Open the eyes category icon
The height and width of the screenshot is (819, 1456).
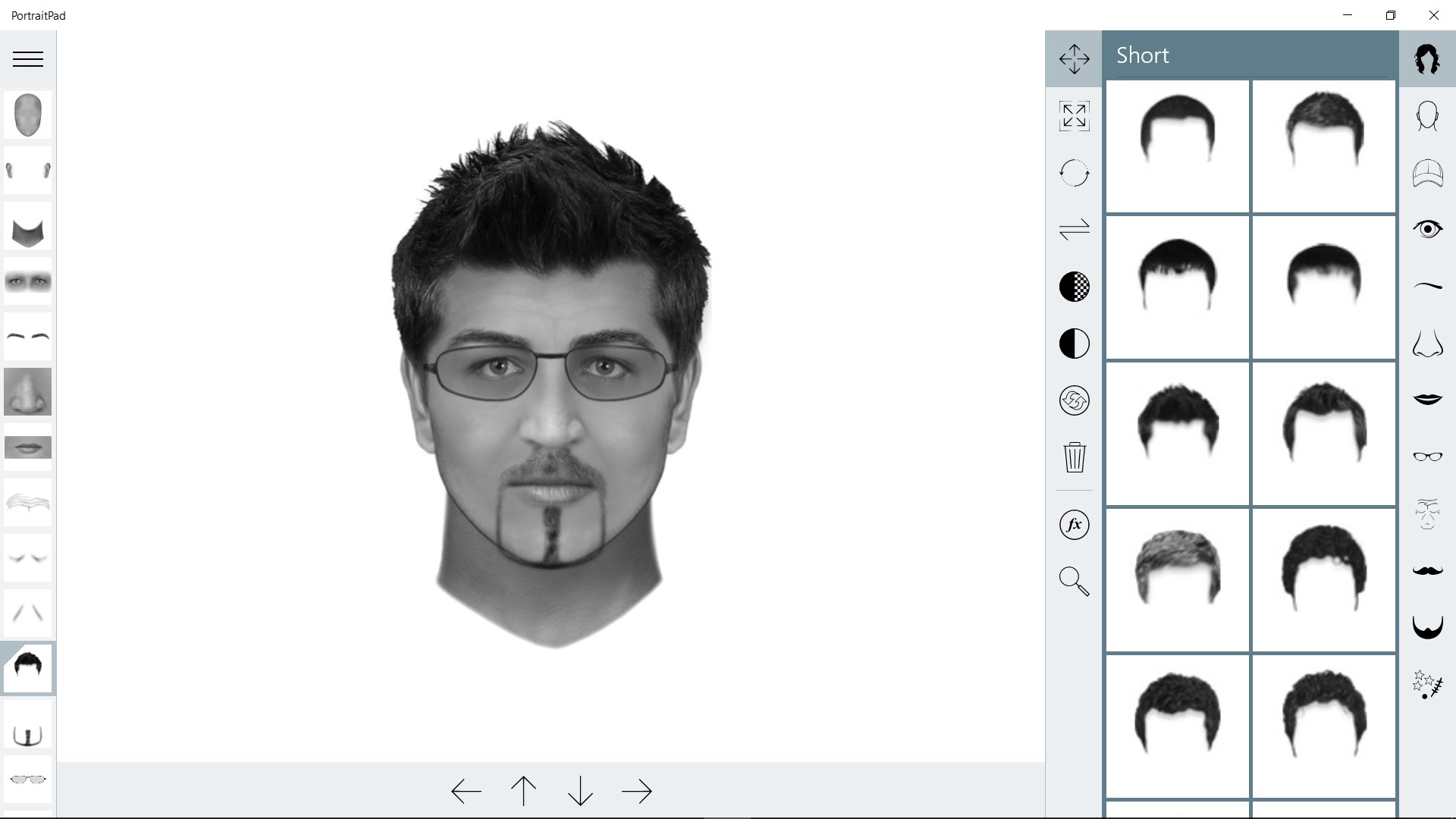pos(1426,229)
